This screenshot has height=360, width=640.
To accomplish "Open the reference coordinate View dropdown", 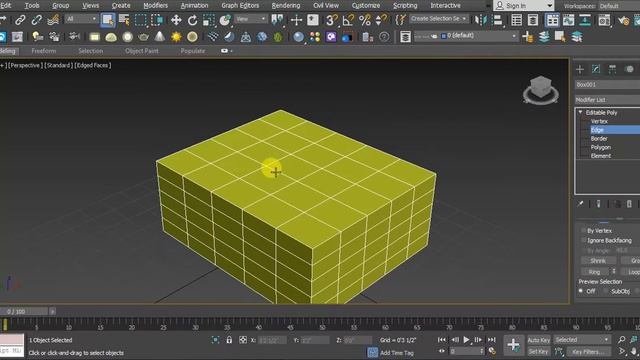I will tap(251, 19).
